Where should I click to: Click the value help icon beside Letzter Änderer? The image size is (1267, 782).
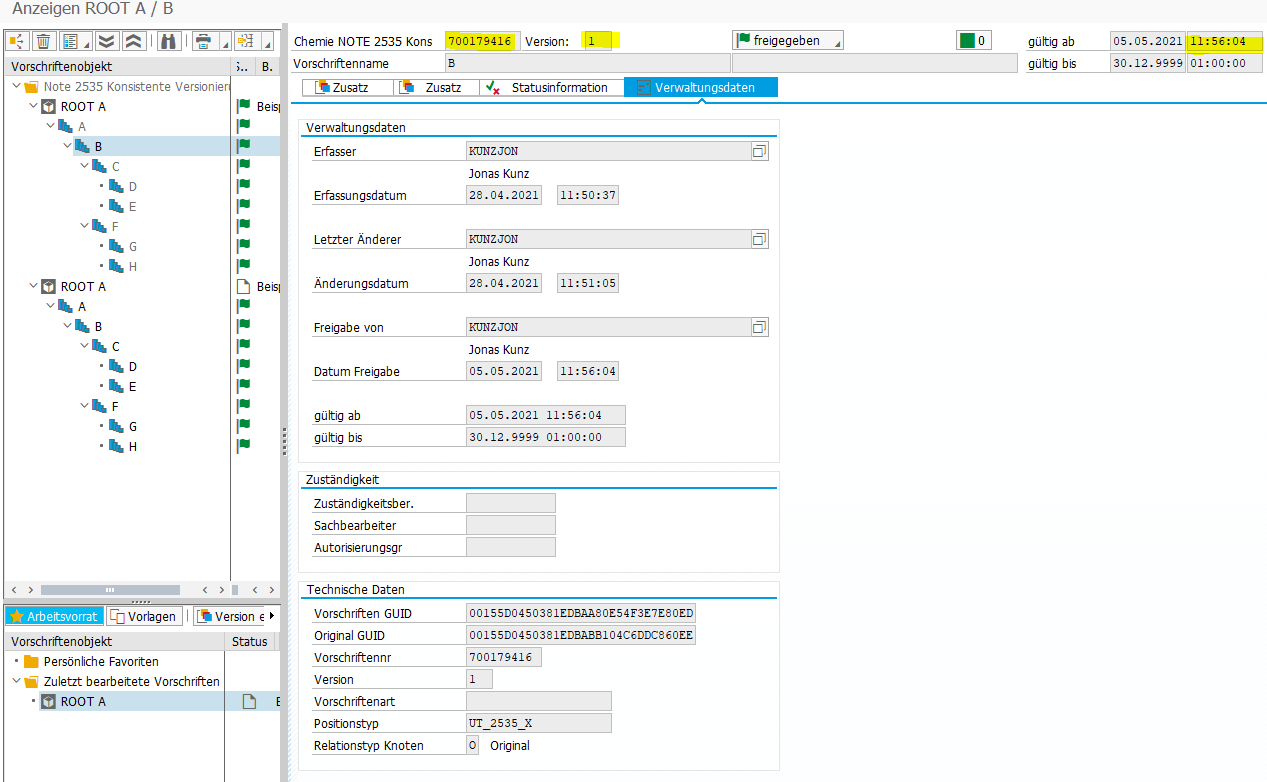(x=759, y=239)
